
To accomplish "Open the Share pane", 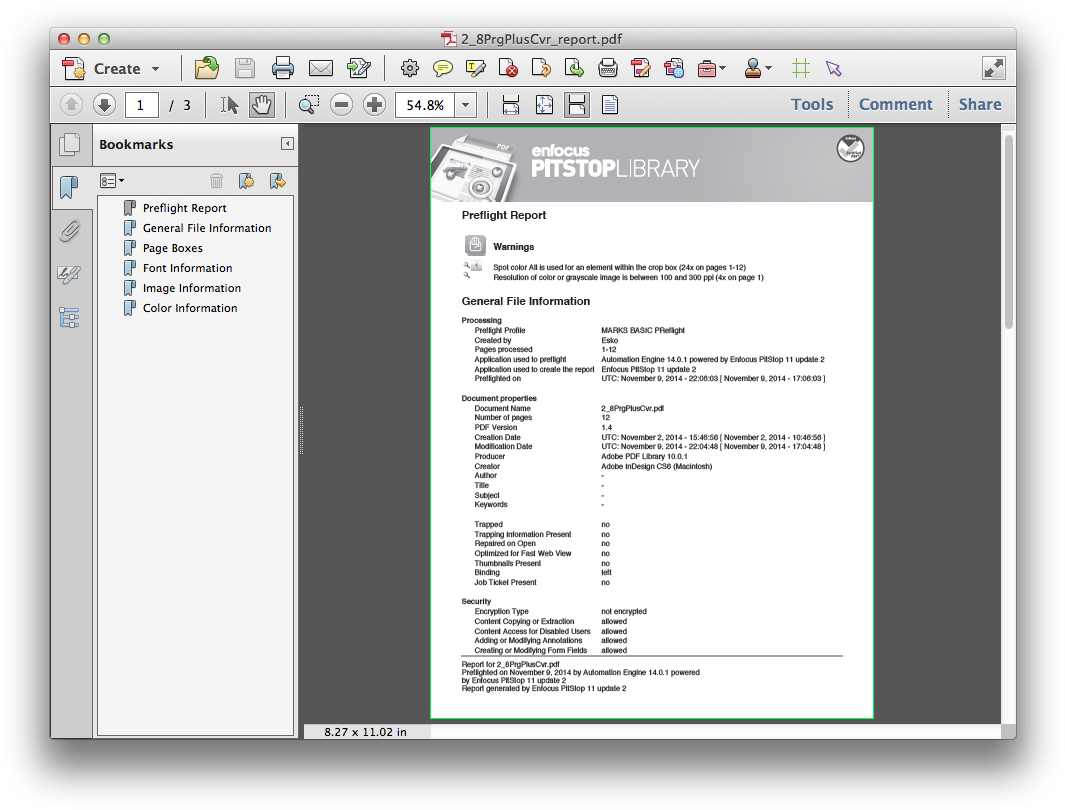I will pyautogui.click(x=979, y=105).
